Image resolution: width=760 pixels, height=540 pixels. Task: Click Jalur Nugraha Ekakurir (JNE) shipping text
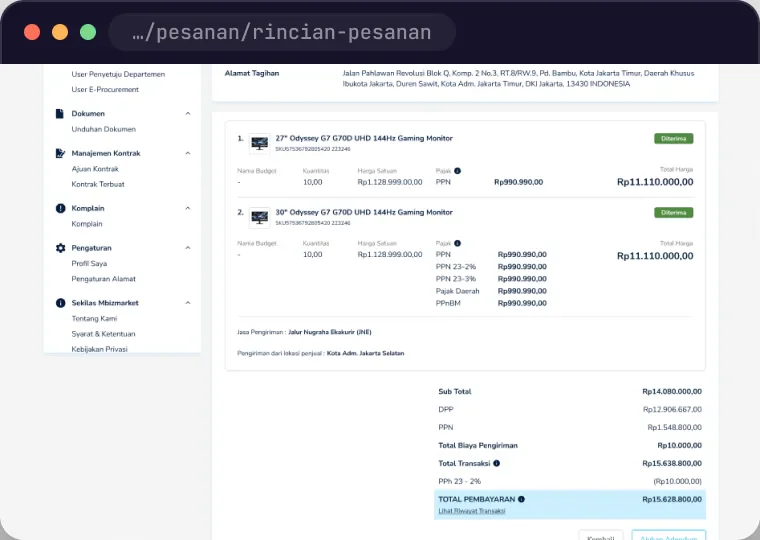point(330,332)
